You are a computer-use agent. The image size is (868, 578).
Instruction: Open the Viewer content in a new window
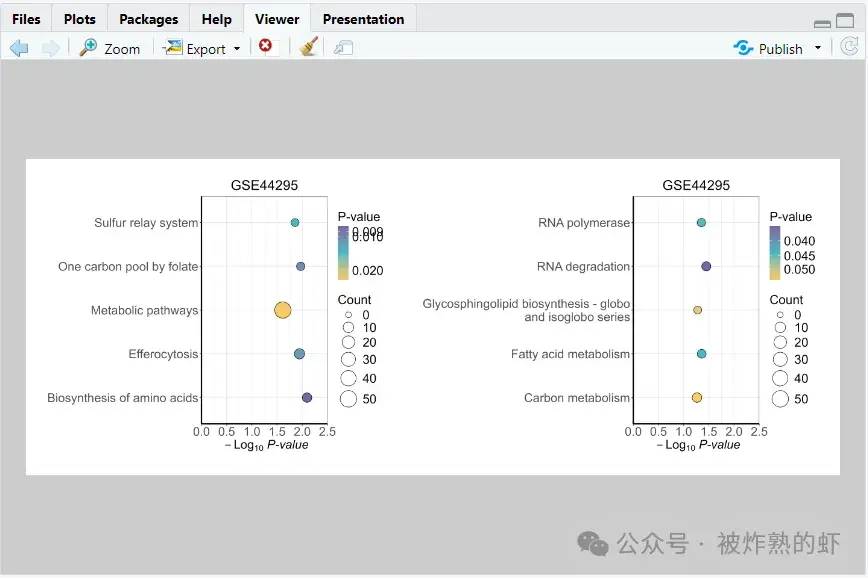point(343,47)
